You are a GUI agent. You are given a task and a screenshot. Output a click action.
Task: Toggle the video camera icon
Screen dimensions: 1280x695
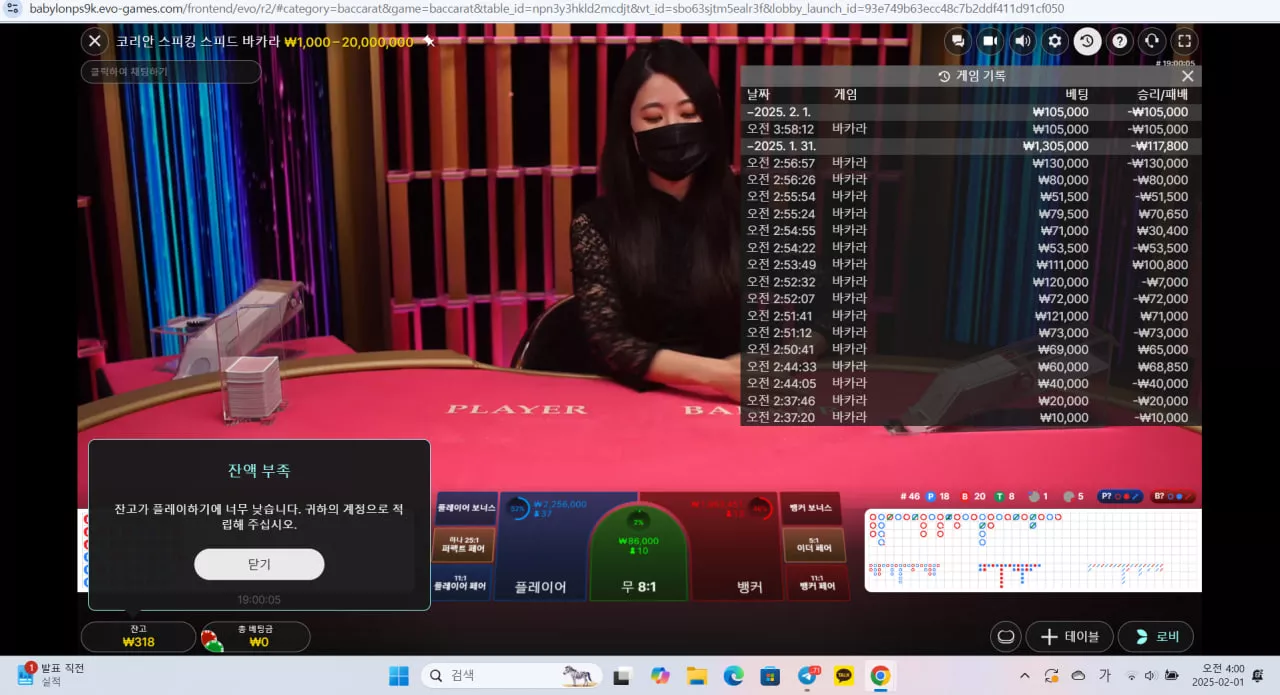click(991, 41)
